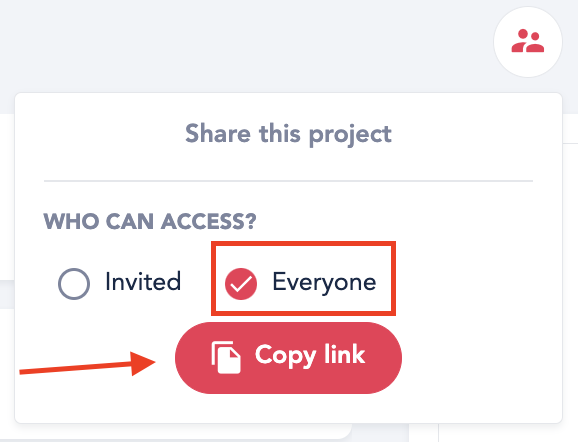The image size is (578, 442).
Task: Click the Share this project heading
Action: pyautogui.click(x=288, y=134)
